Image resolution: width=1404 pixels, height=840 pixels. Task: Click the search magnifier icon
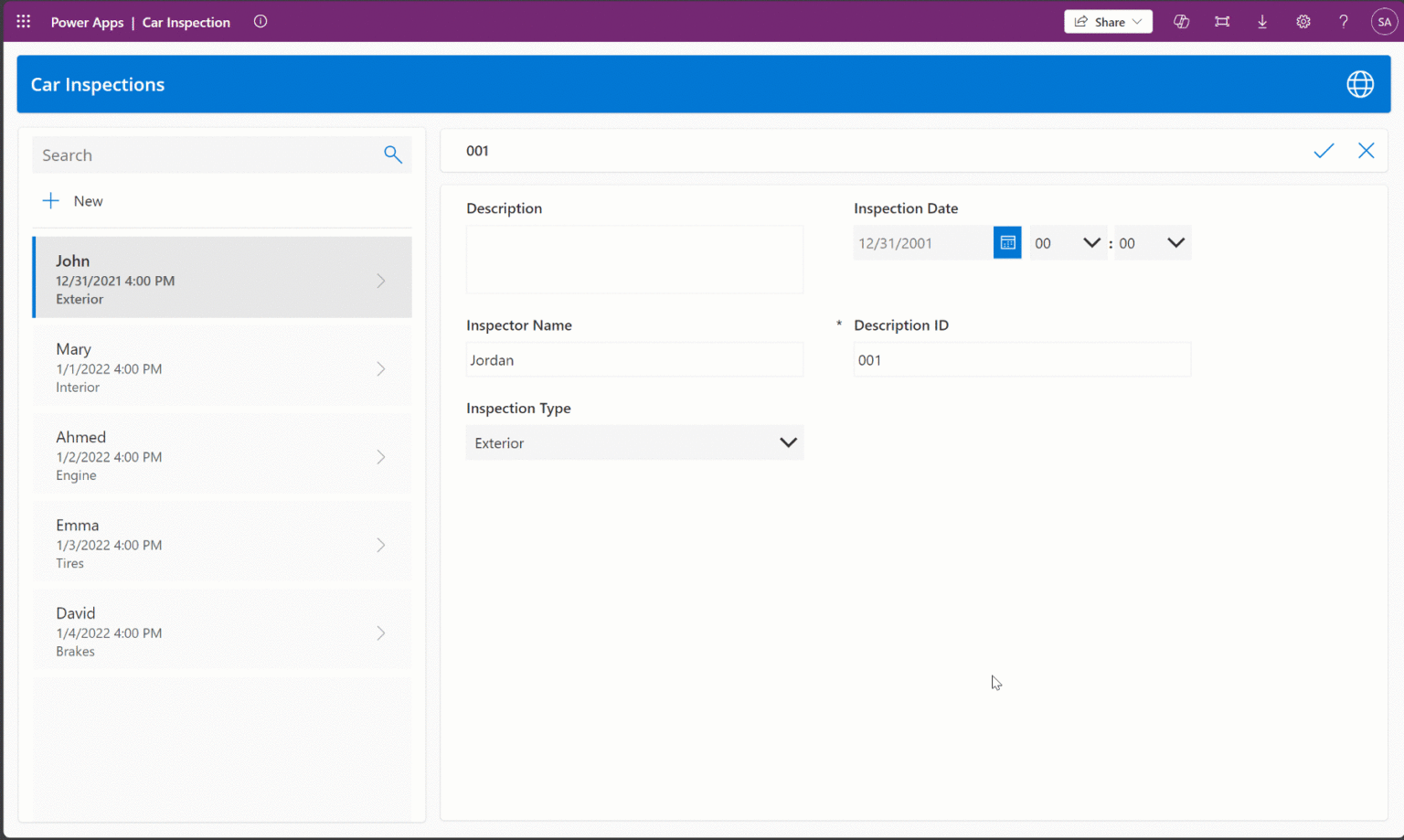point(393,154)
